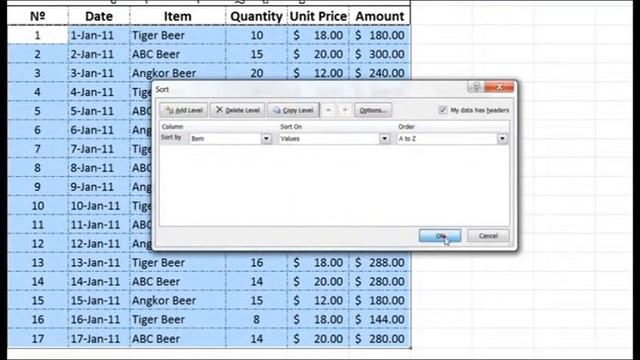Click Angkor Beer in row 3
The width and height of the screenshot is (640, 360).
[178, 73]
